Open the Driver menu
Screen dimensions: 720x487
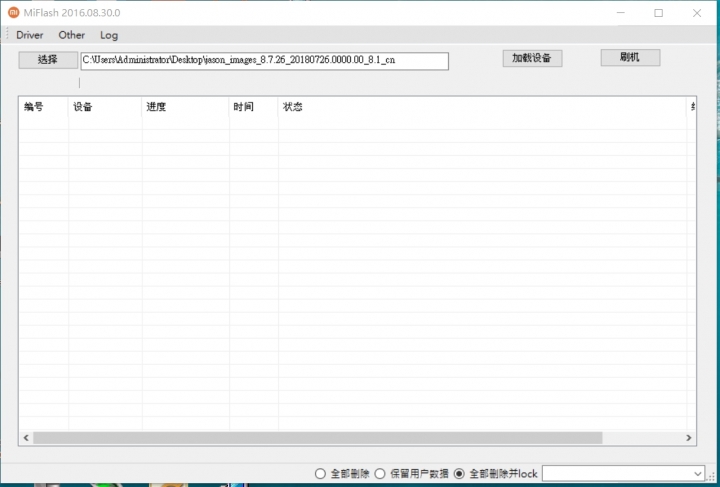(29, 35)
